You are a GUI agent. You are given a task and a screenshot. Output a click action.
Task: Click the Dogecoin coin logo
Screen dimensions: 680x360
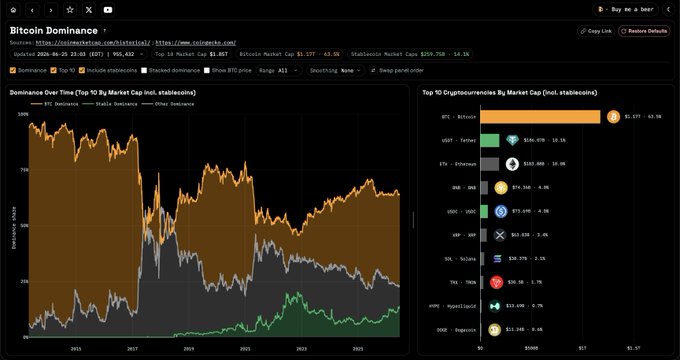point(494,330)
